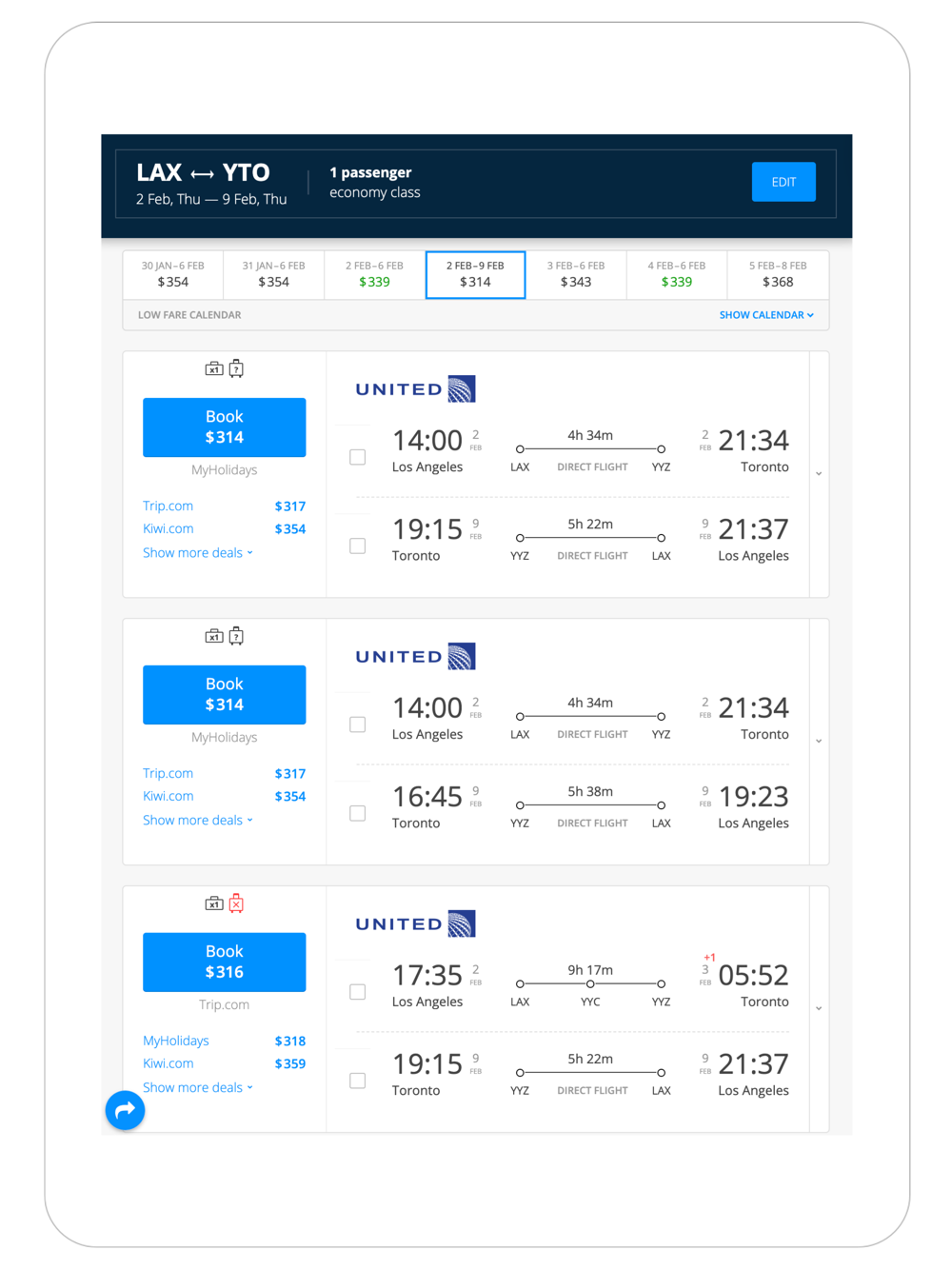
Task: Click carry-on bag icon on $316 card
Action: point(214,904)
